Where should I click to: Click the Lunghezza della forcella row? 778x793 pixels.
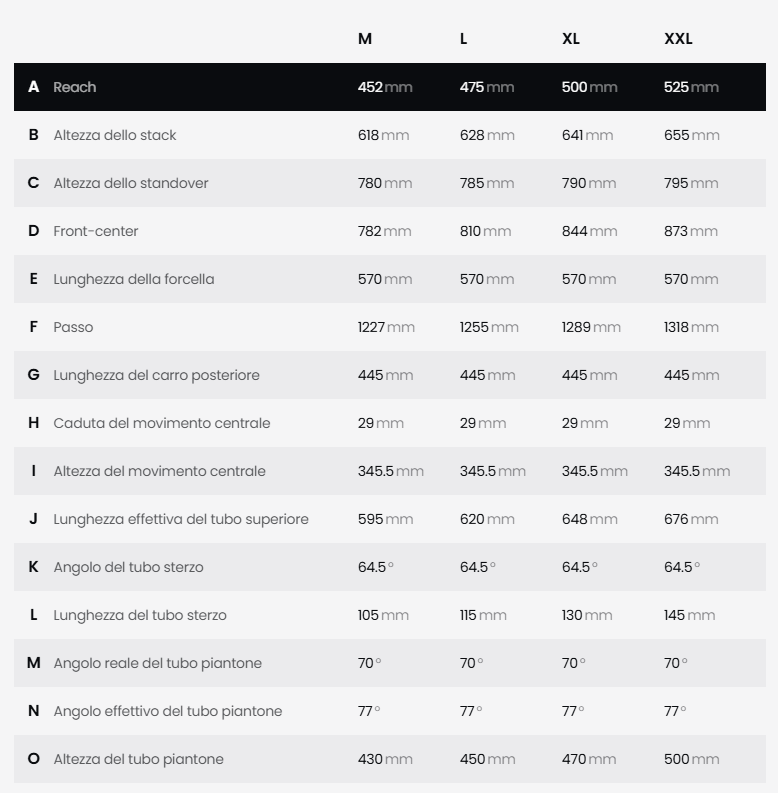[134, 279]
